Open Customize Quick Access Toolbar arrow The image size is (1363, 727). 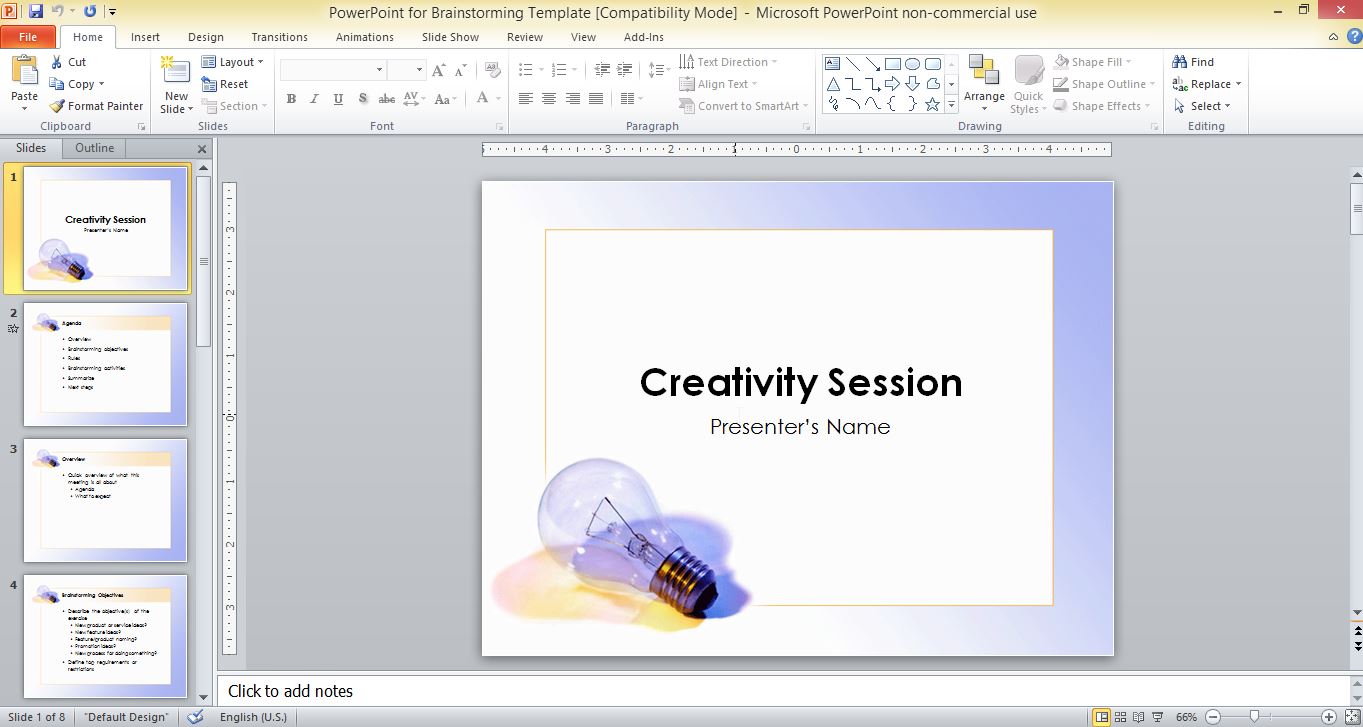point(111,12)
